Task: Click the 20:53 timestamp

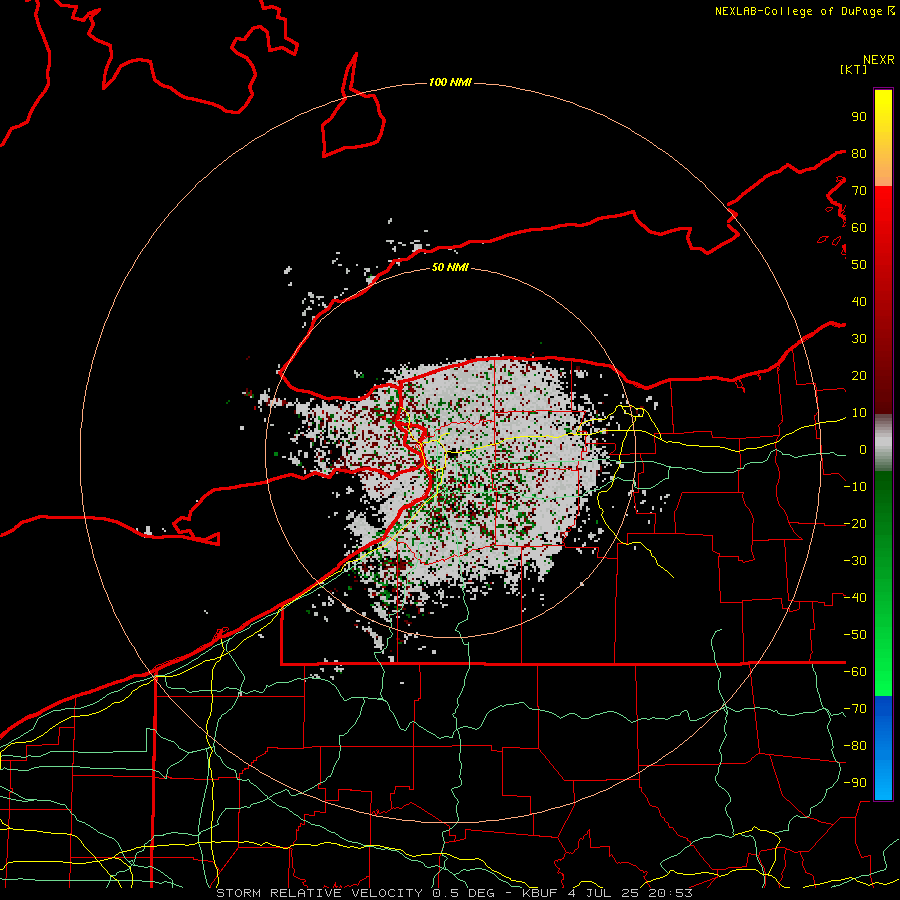Action: [x=670, y=893]
